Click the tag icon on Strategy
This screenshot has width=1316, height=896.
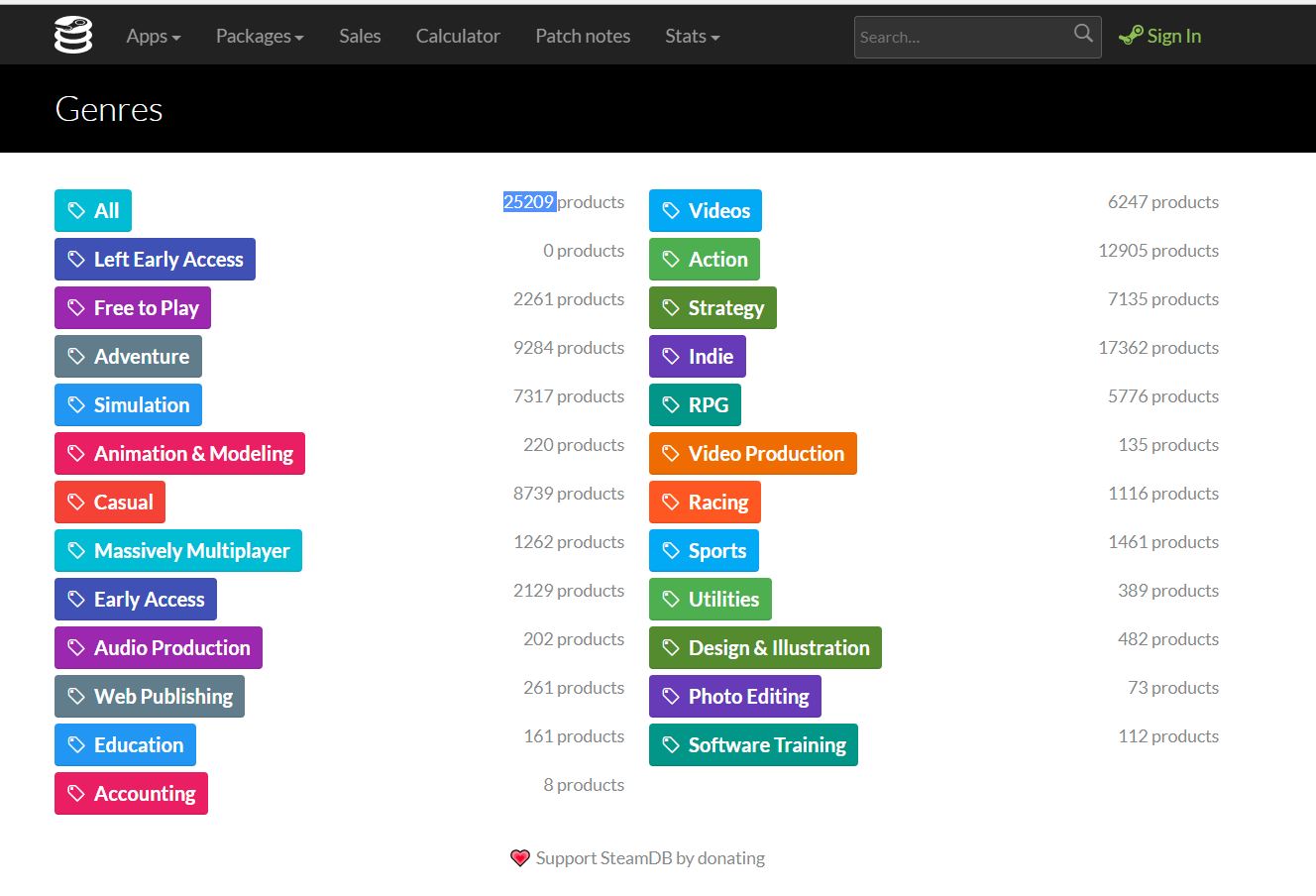(x=671, y=307)
